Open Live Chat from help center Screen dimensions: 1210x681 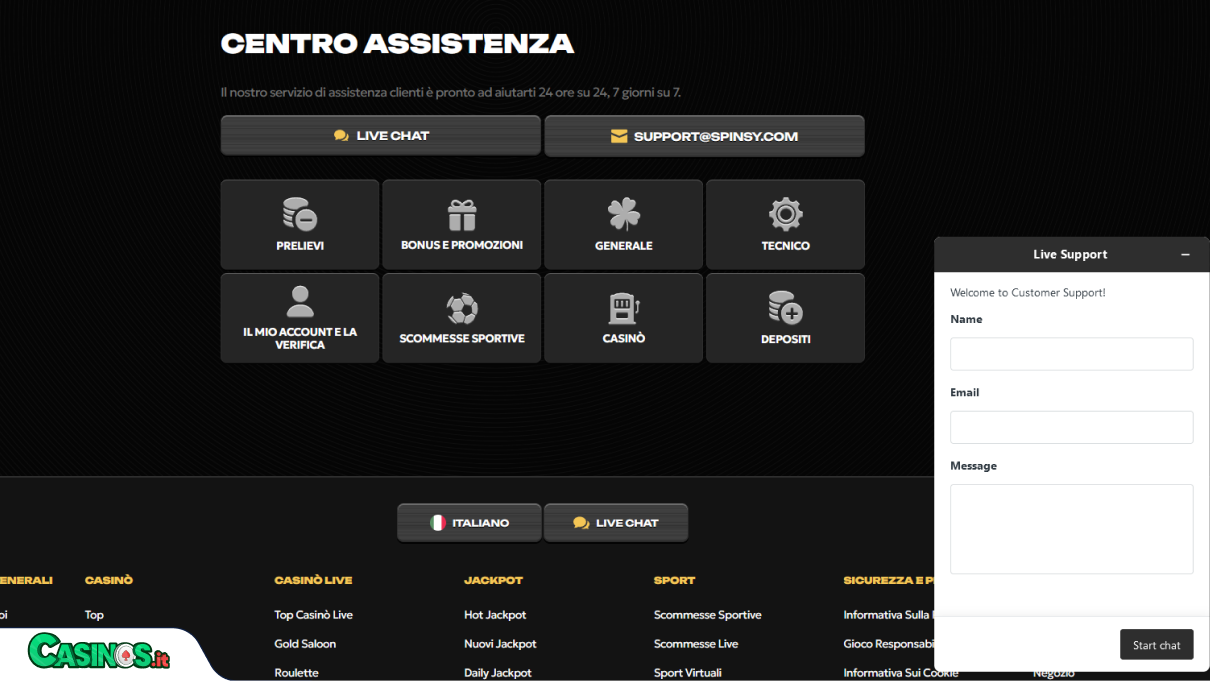pyautogui.click(x=381, y=135)
